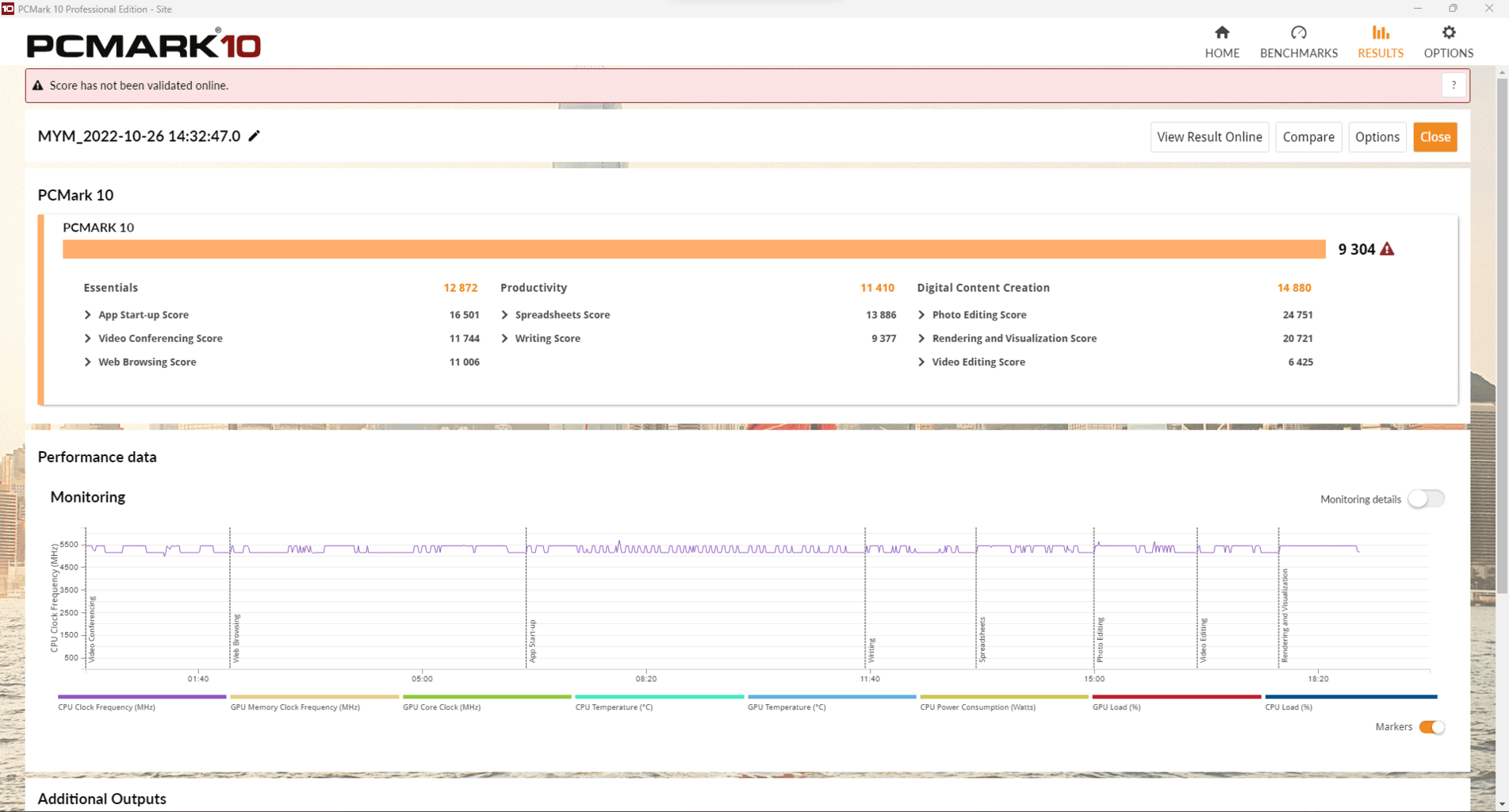Click the Photo Editing chart marker
The image size is (1509, 812).
click(x=1100, y=639)
